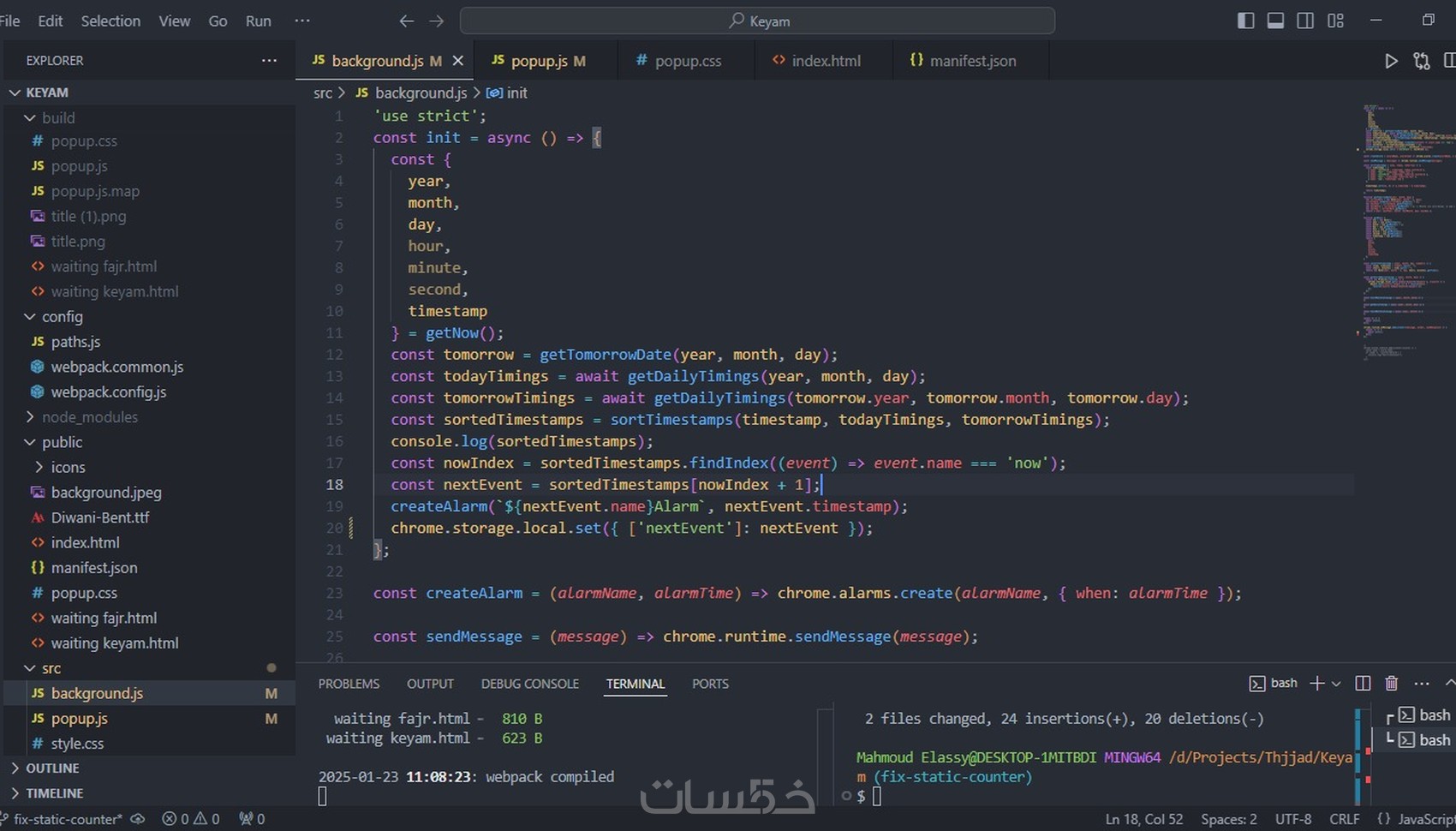Expand the node_modules folder

point(147,417)
